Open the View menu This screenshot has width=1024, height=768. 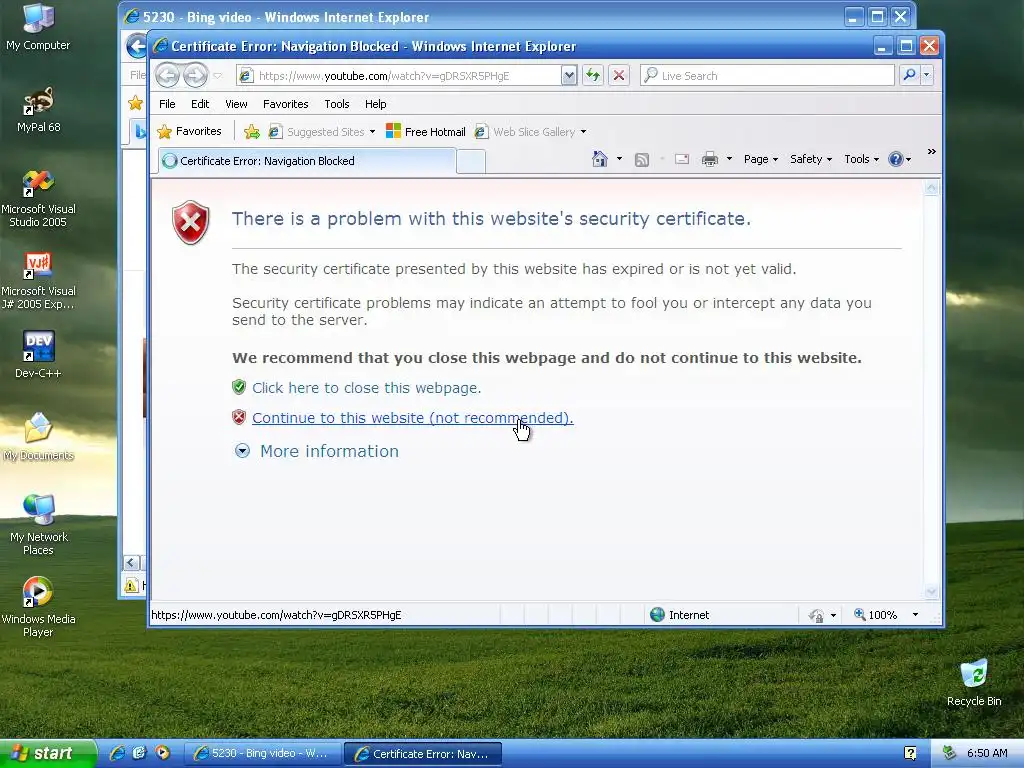[x=236, y=104]
